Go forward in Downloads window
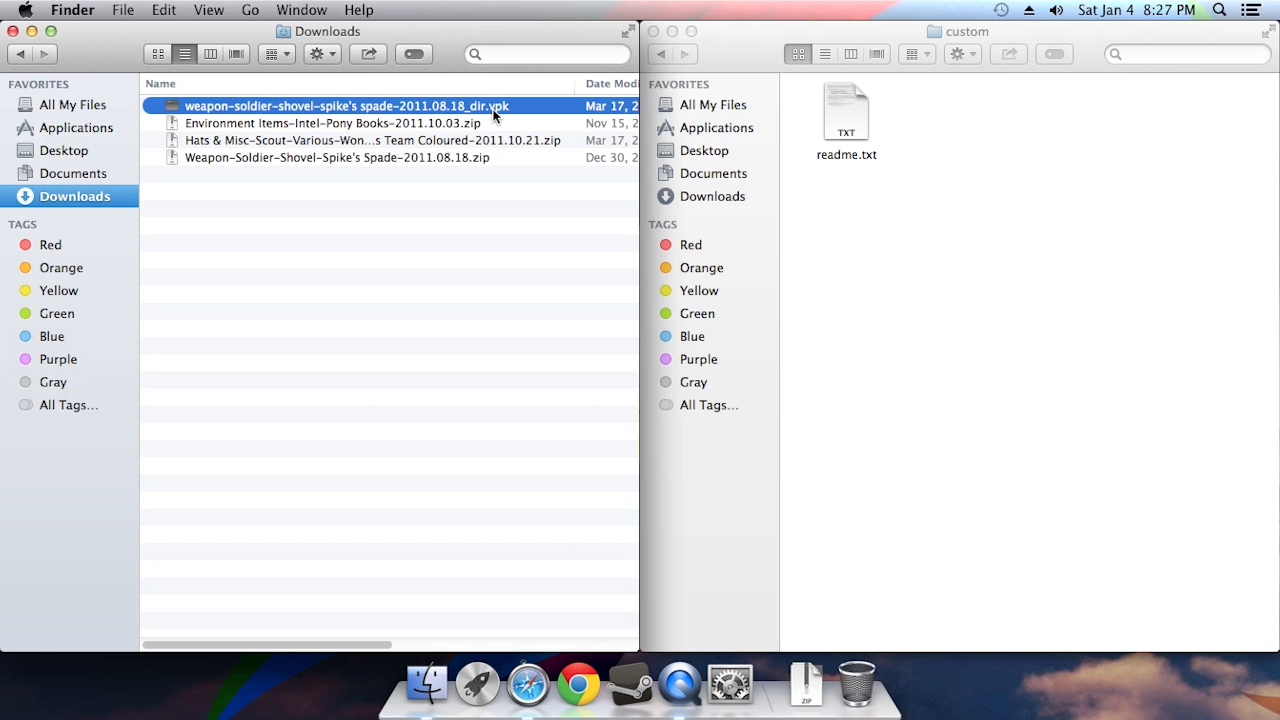This screenshot has width=1280, height=720. click(44, 54)
